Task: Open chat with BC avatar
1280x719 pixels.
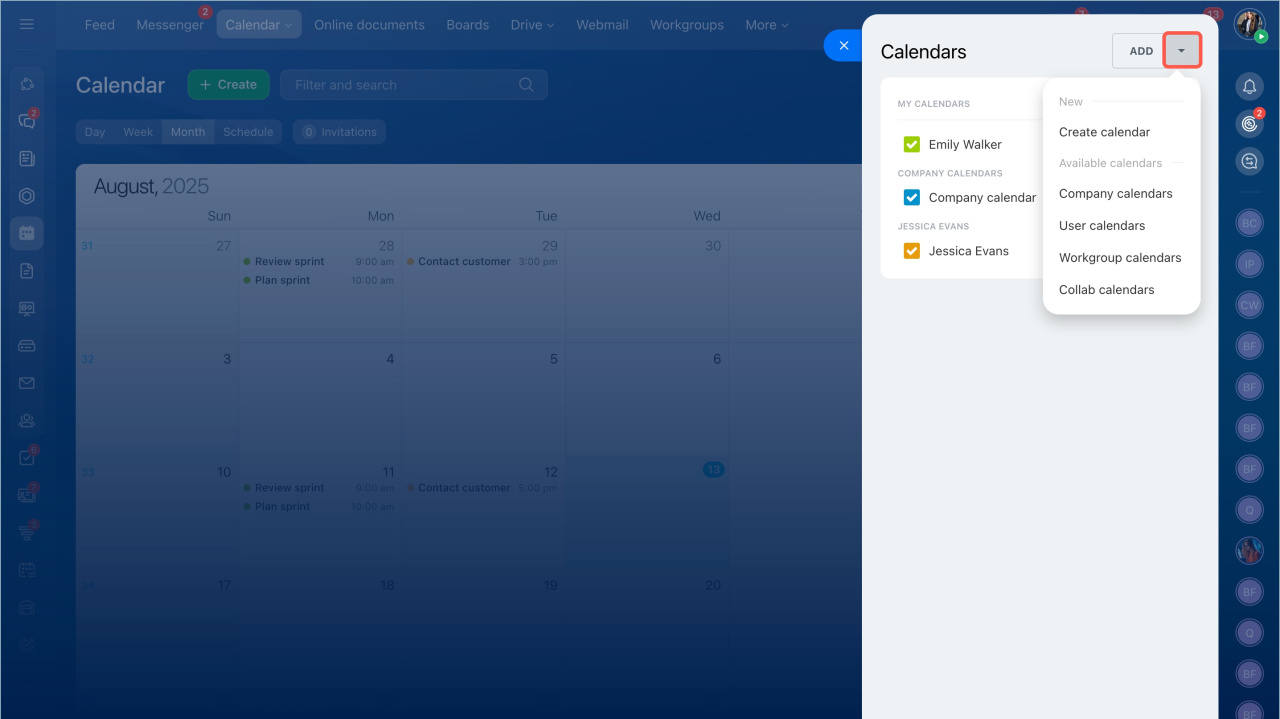Action: [1249, 224]
